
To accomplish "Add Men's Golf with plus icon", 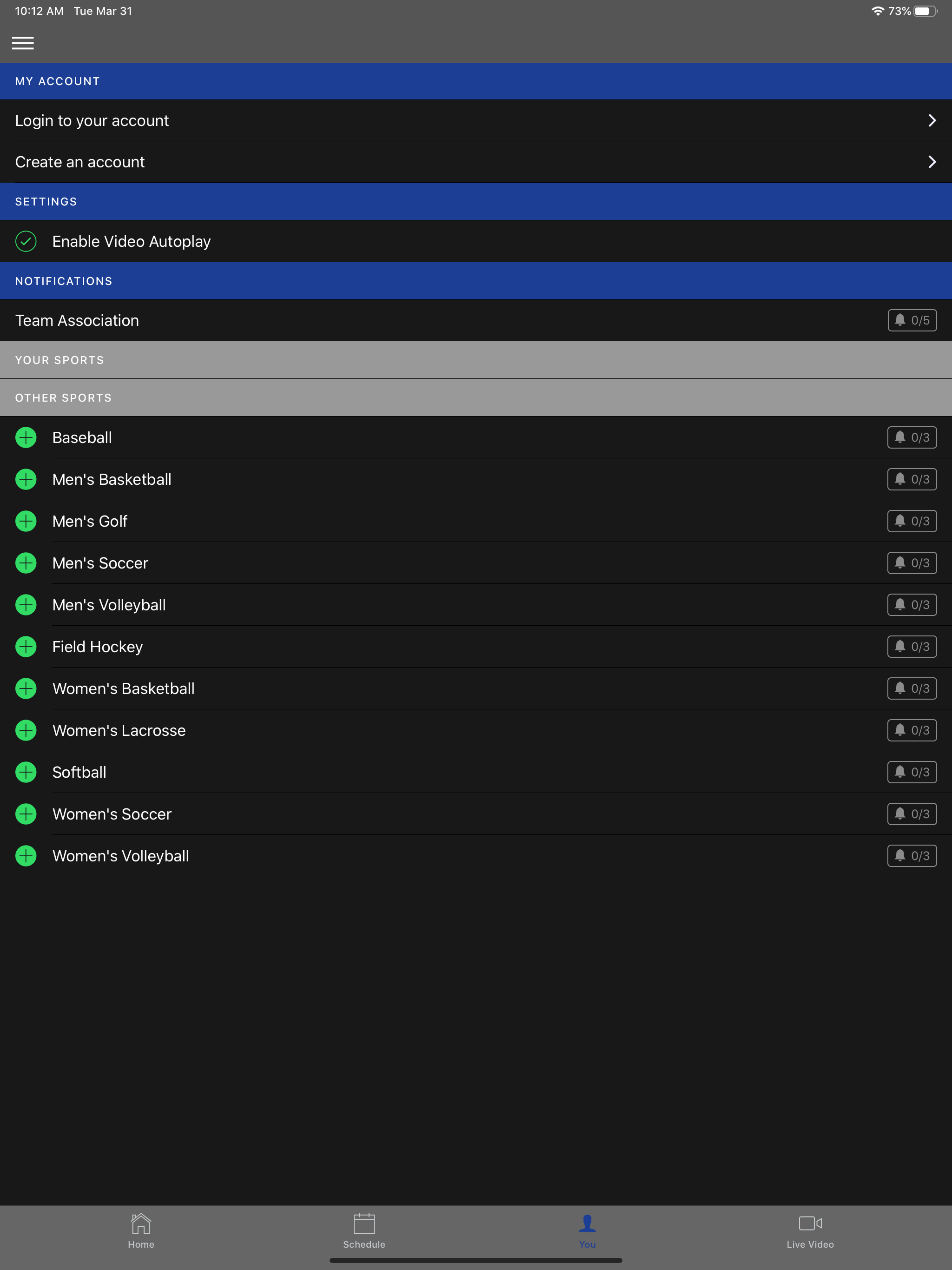I will point(26,521).
